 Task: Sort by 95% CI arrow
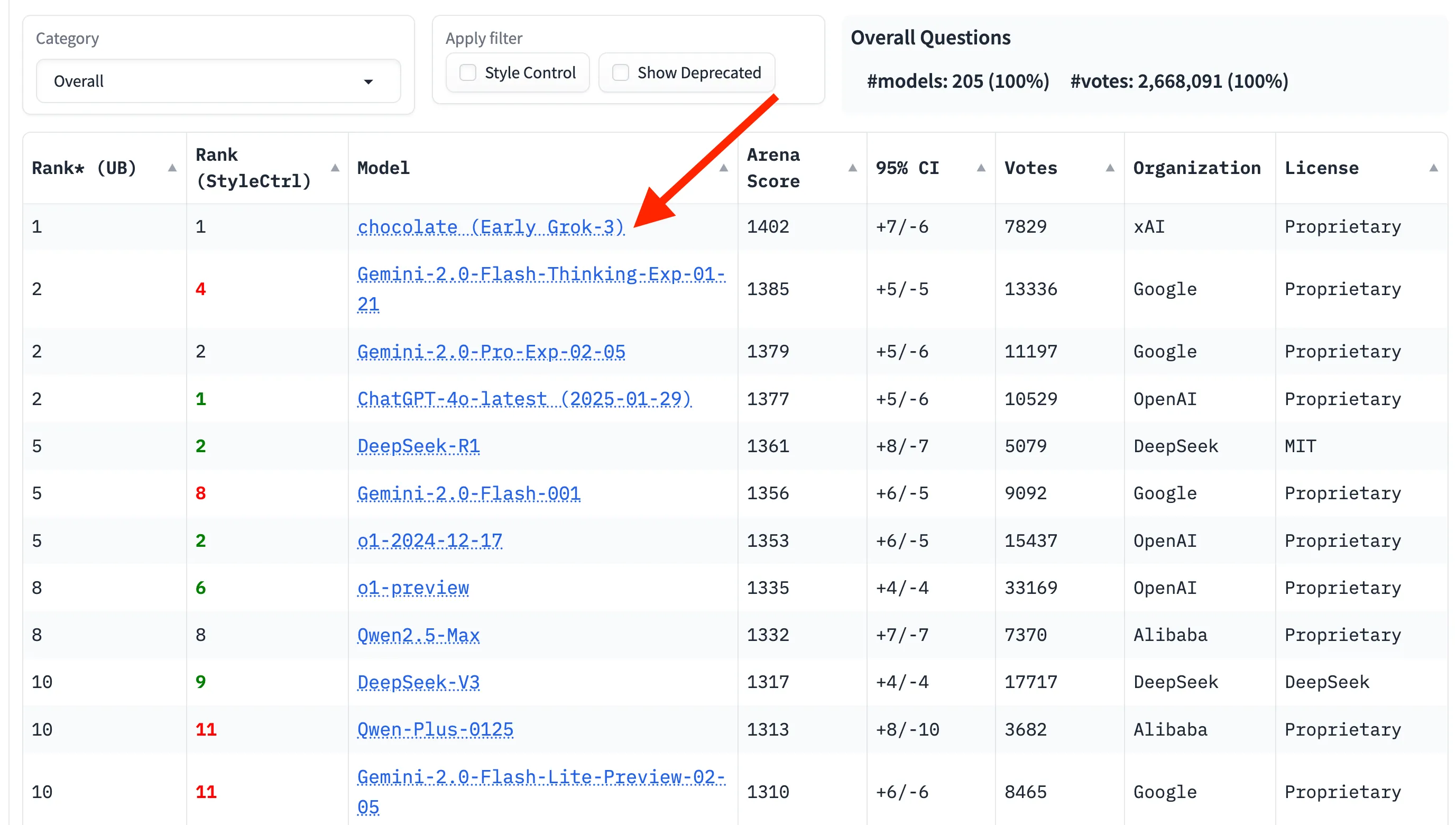pyautogui.click(x=981, y=168)
